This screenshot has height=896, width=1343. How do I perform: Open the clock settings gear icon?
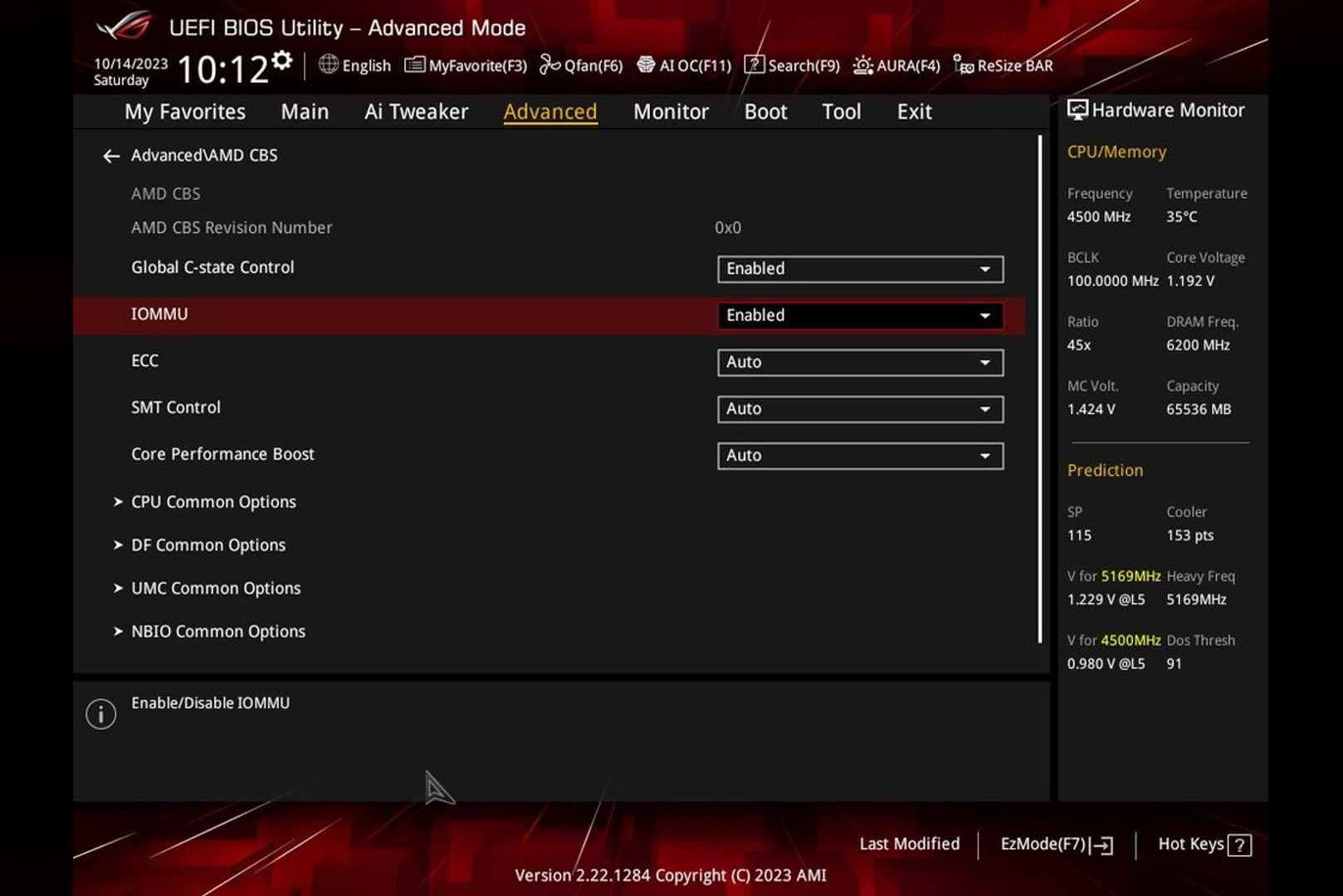pos(282,61)
